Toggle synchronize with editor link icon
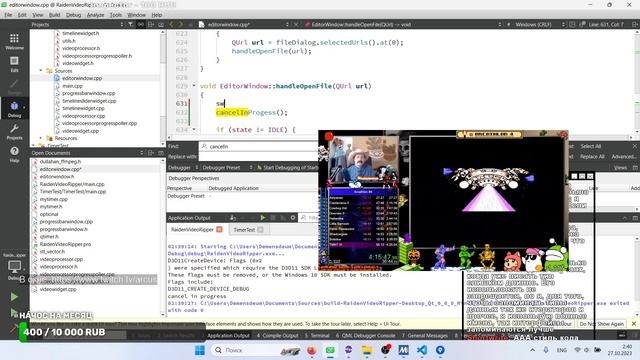Image resolution: width=640 pixels, height=360 pixels. point(140,24)
